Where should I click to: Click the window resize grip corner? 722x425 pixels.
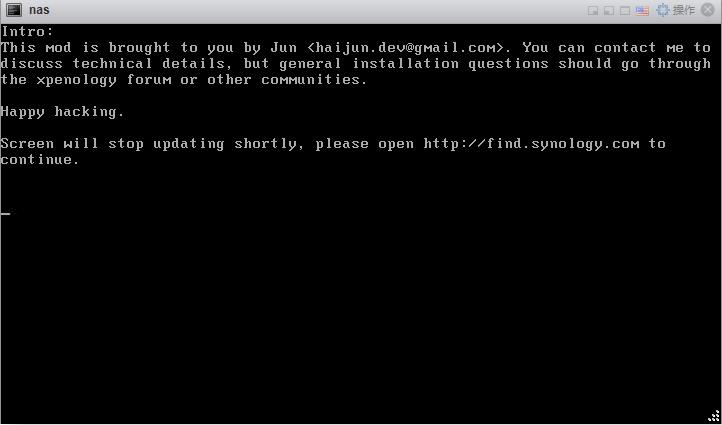[x=714, y=416]
